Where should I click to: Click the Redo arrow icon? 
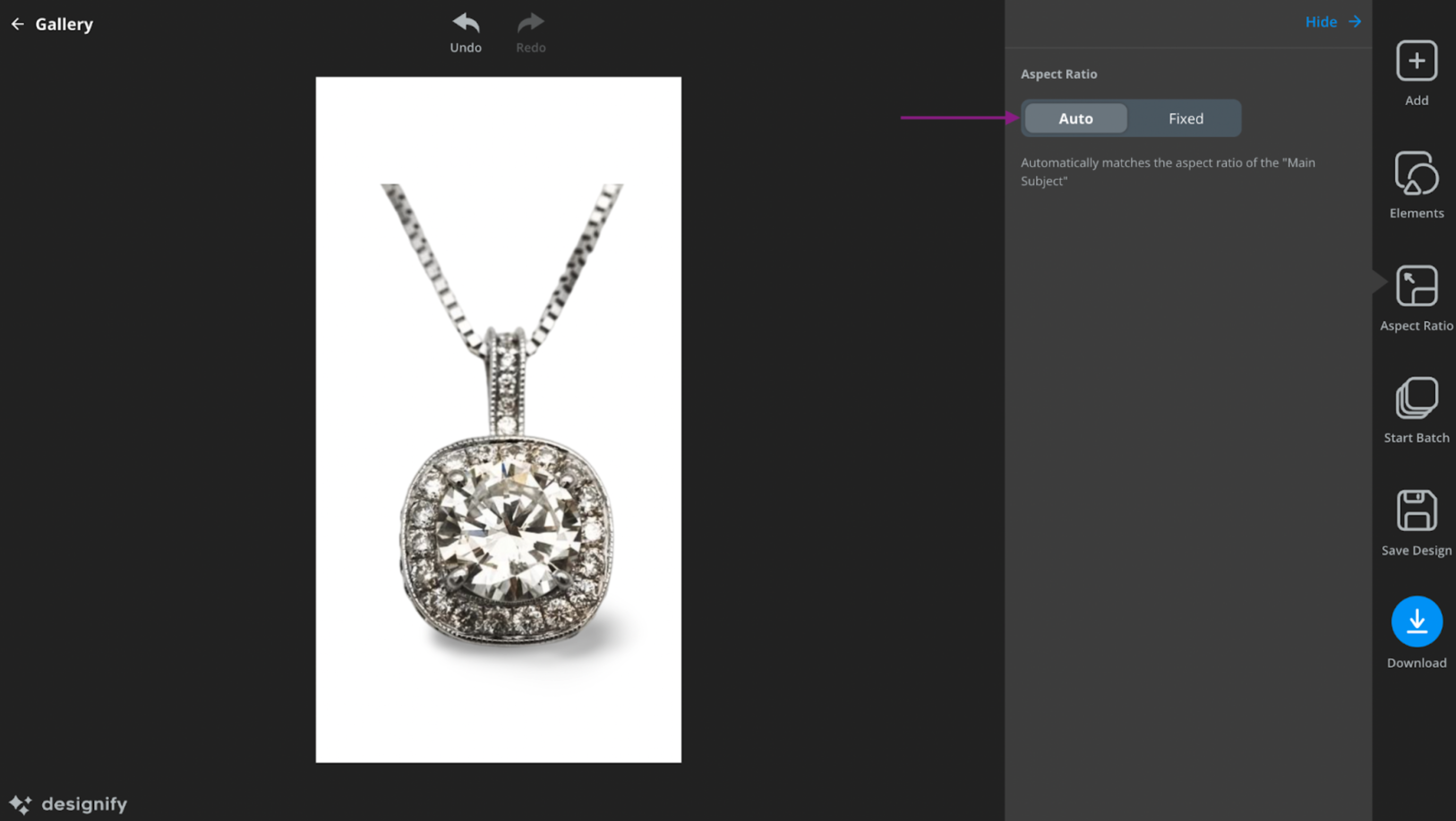[530, 23]
